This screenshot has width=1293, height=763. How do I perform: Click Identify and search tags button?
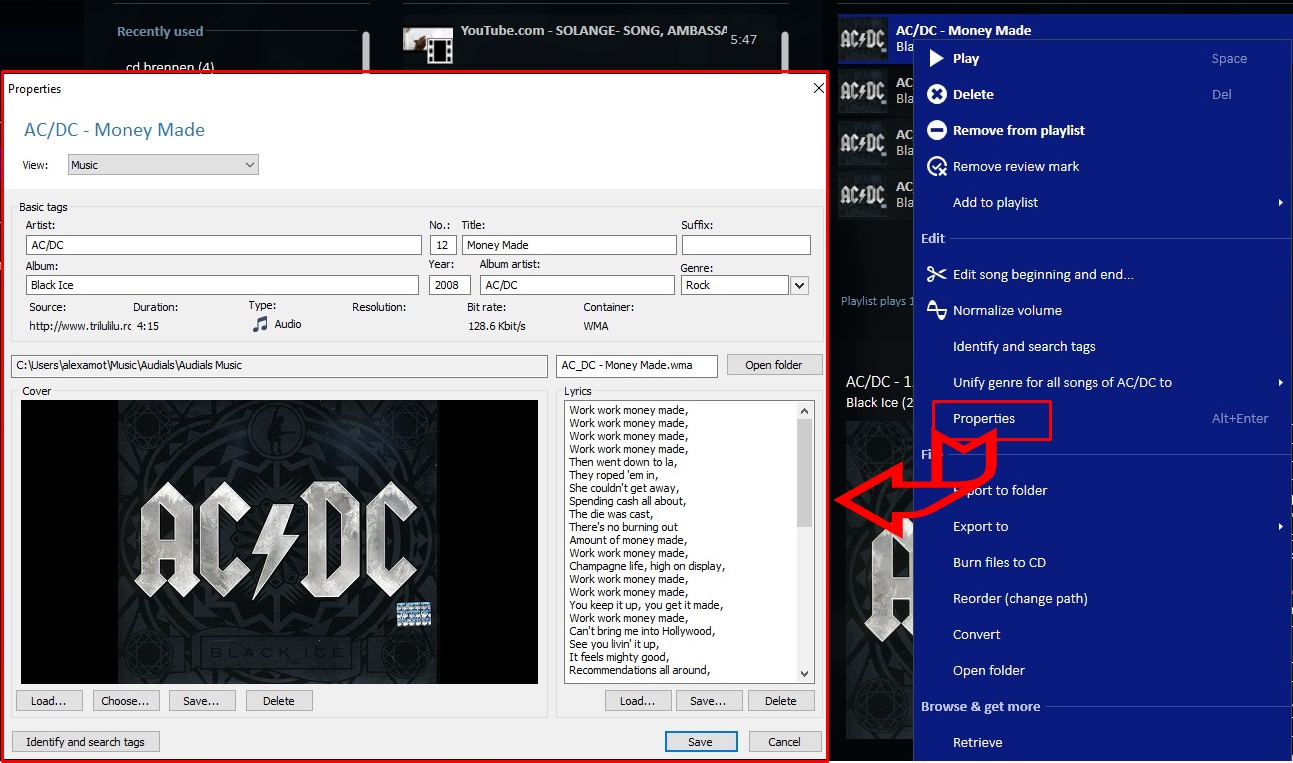pyautogui.click(x=85, y=742)
